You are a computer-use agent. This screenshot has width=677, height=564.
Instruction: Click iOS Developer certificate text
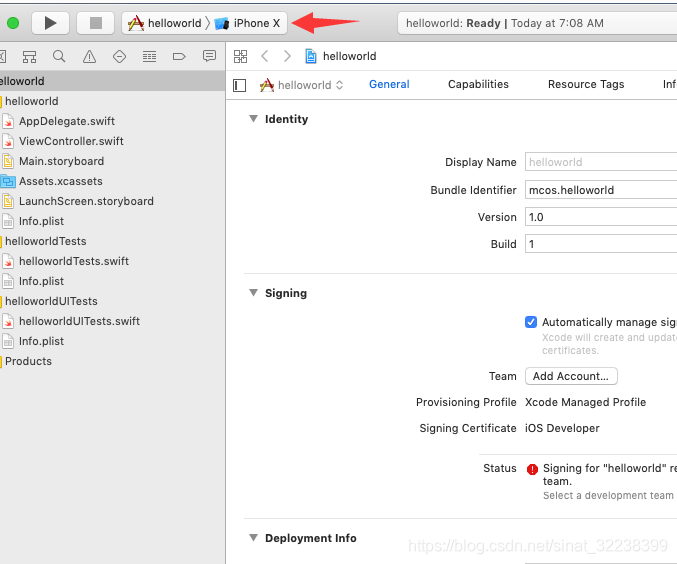pos(562,428)
